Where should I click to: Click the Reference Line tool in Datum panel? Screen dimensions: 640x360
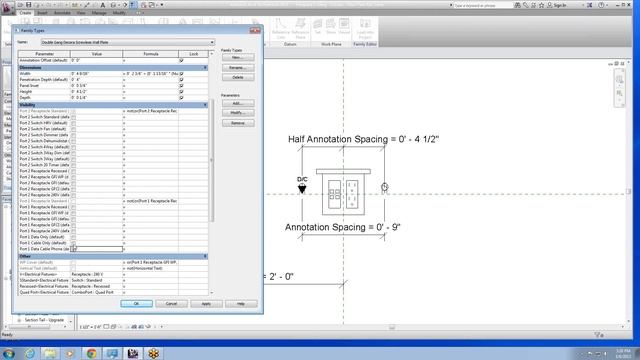(280, 29)
